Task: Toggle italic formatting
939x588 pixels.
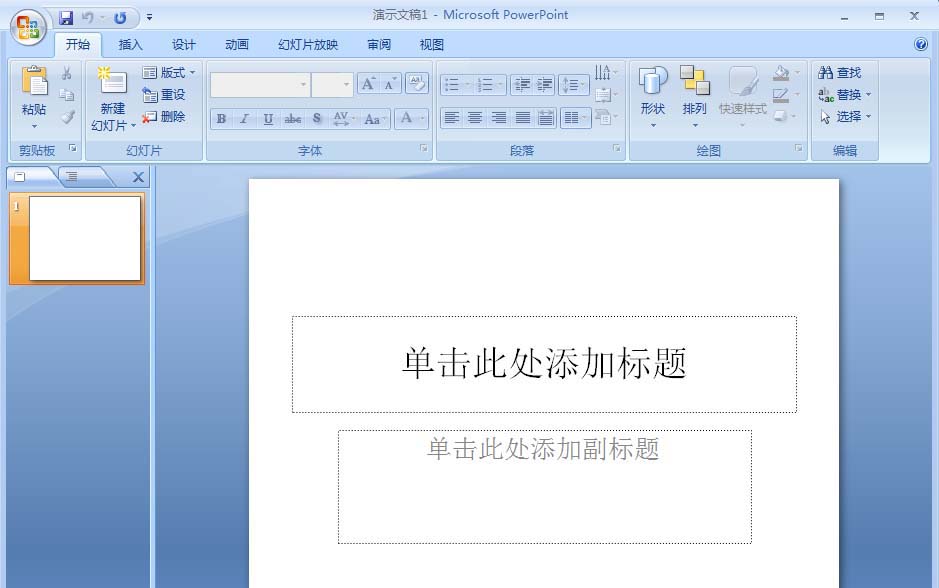Action: point(244,119)
